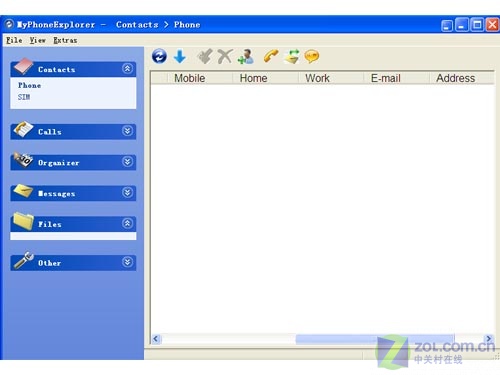The image size is (500, 375).
Task: Minimize the MyPhoneExplorer window
Action: click(462, 25)
